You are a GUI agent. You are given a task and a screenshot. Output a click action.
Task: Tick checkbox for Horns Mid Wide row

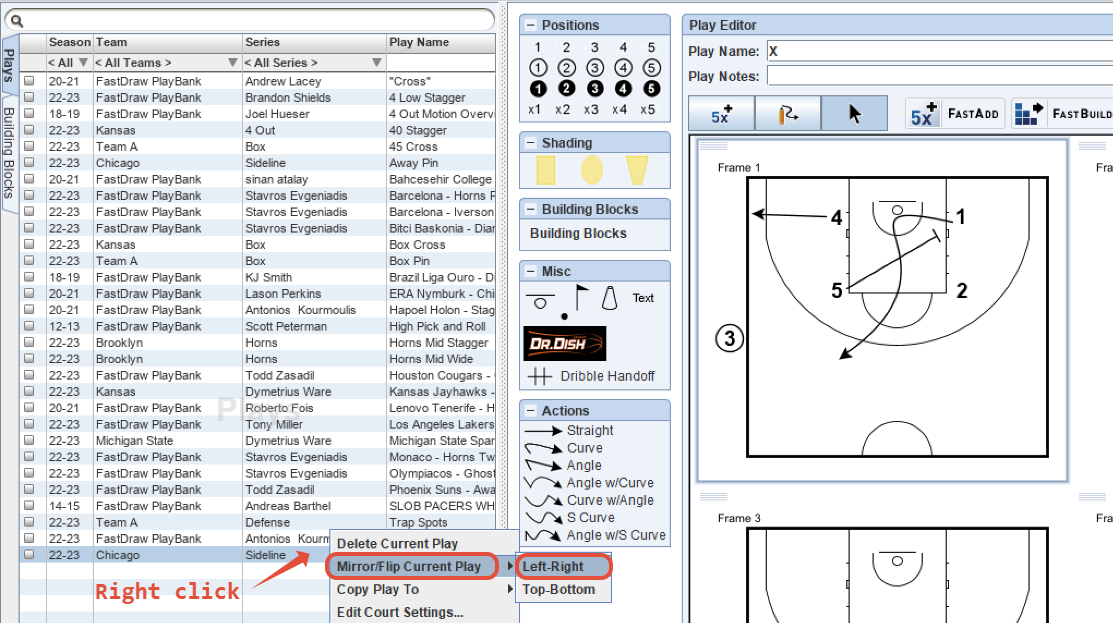[x=29, y=358]
